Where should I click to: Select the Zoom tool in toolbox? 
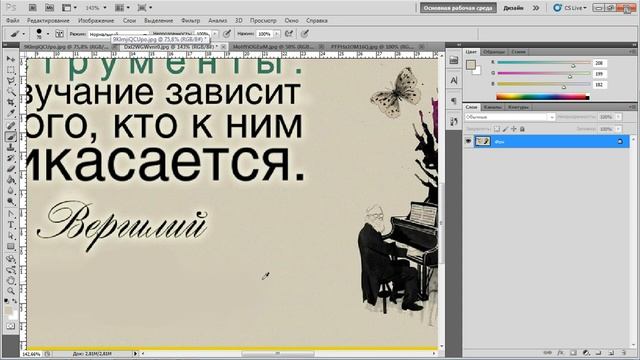tap(11, 291)
